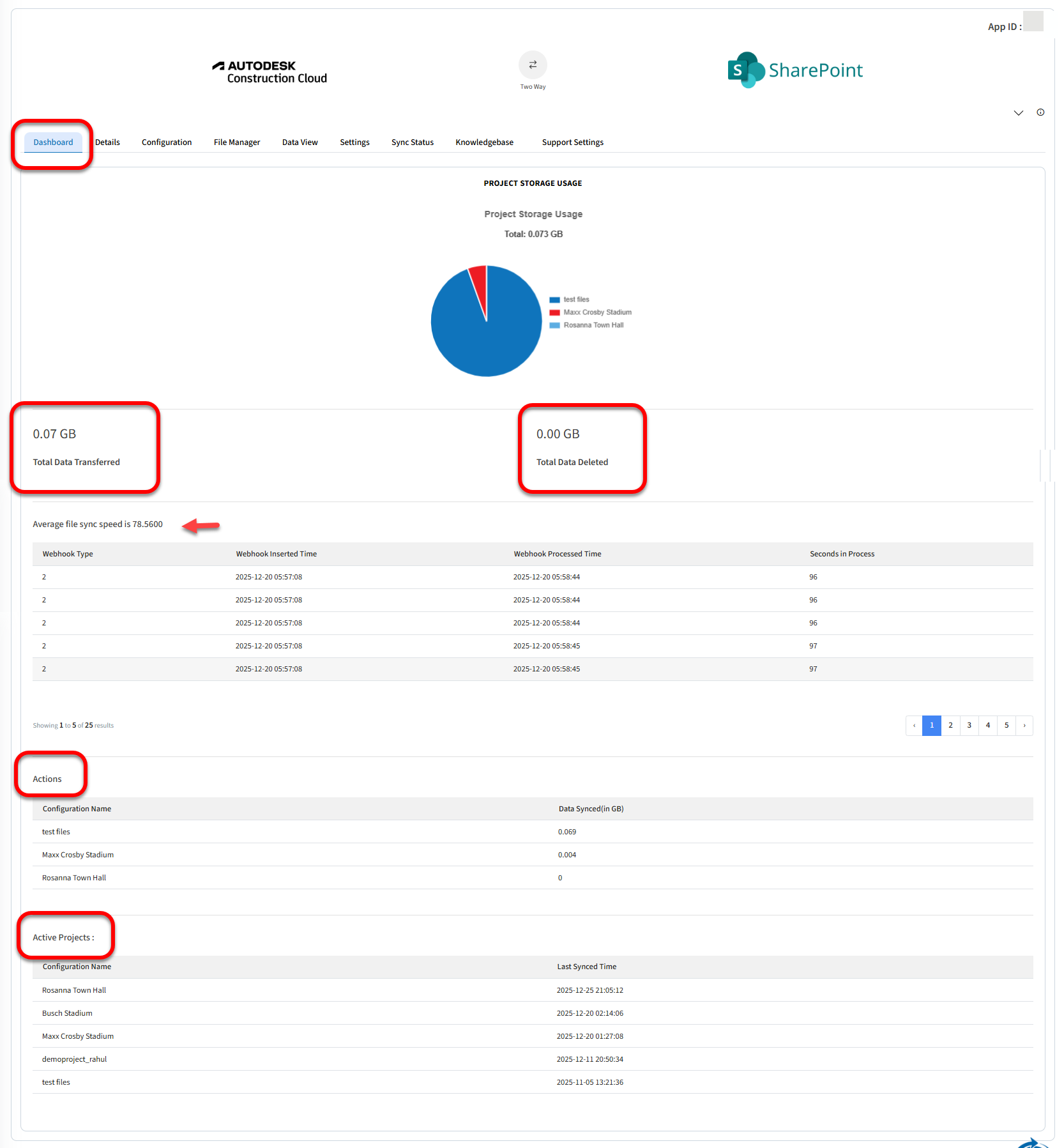Select the Knowledgebase tab
This screenshot has height=1148, width=1064.
coord(484,142)
